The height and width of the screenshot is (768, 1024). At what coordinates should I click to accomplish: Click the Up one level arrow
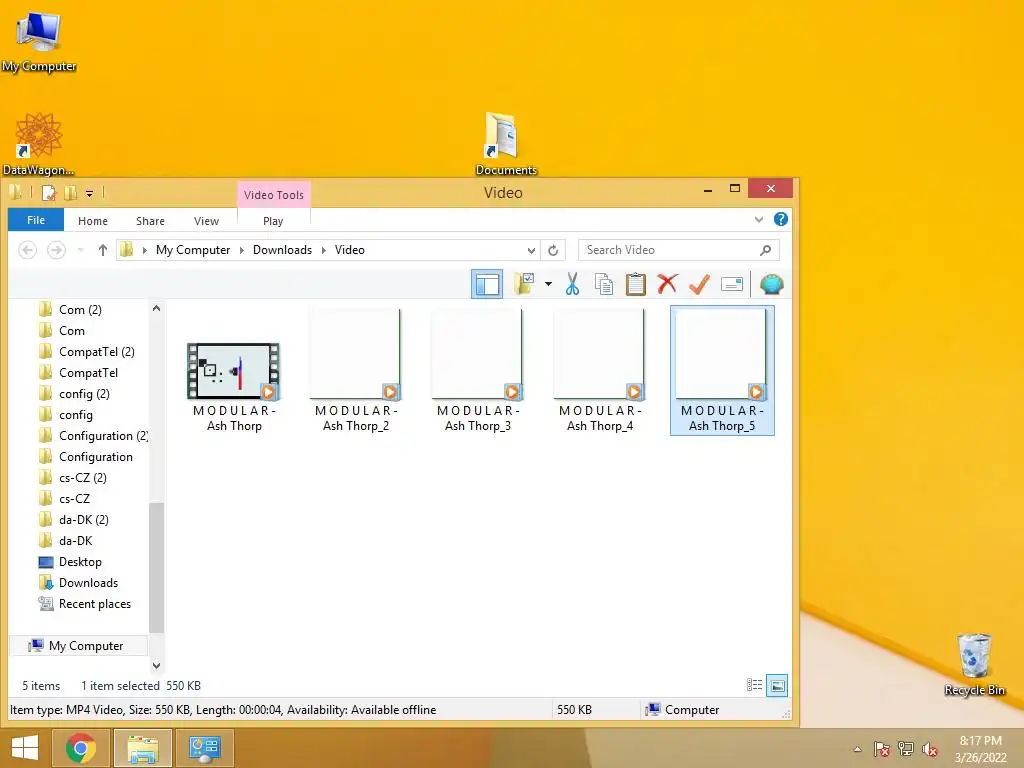pyautogui.click(x=103, y=250)
